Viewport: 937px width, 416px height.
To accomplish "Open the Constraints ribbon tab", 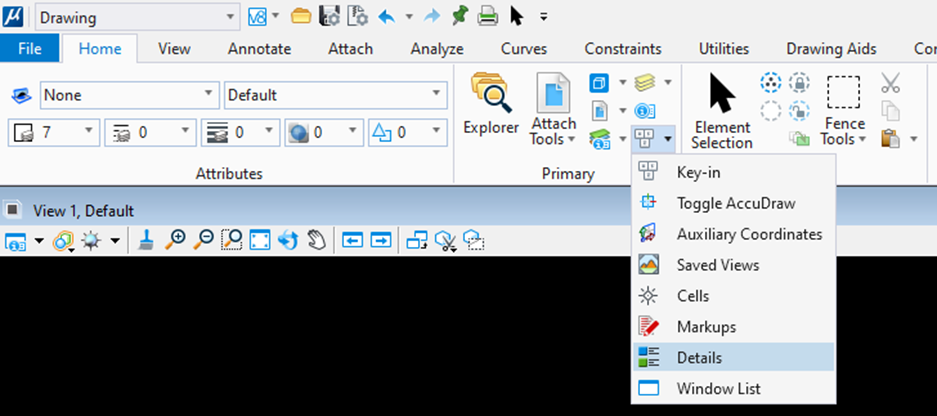I will tap(623, 48).
